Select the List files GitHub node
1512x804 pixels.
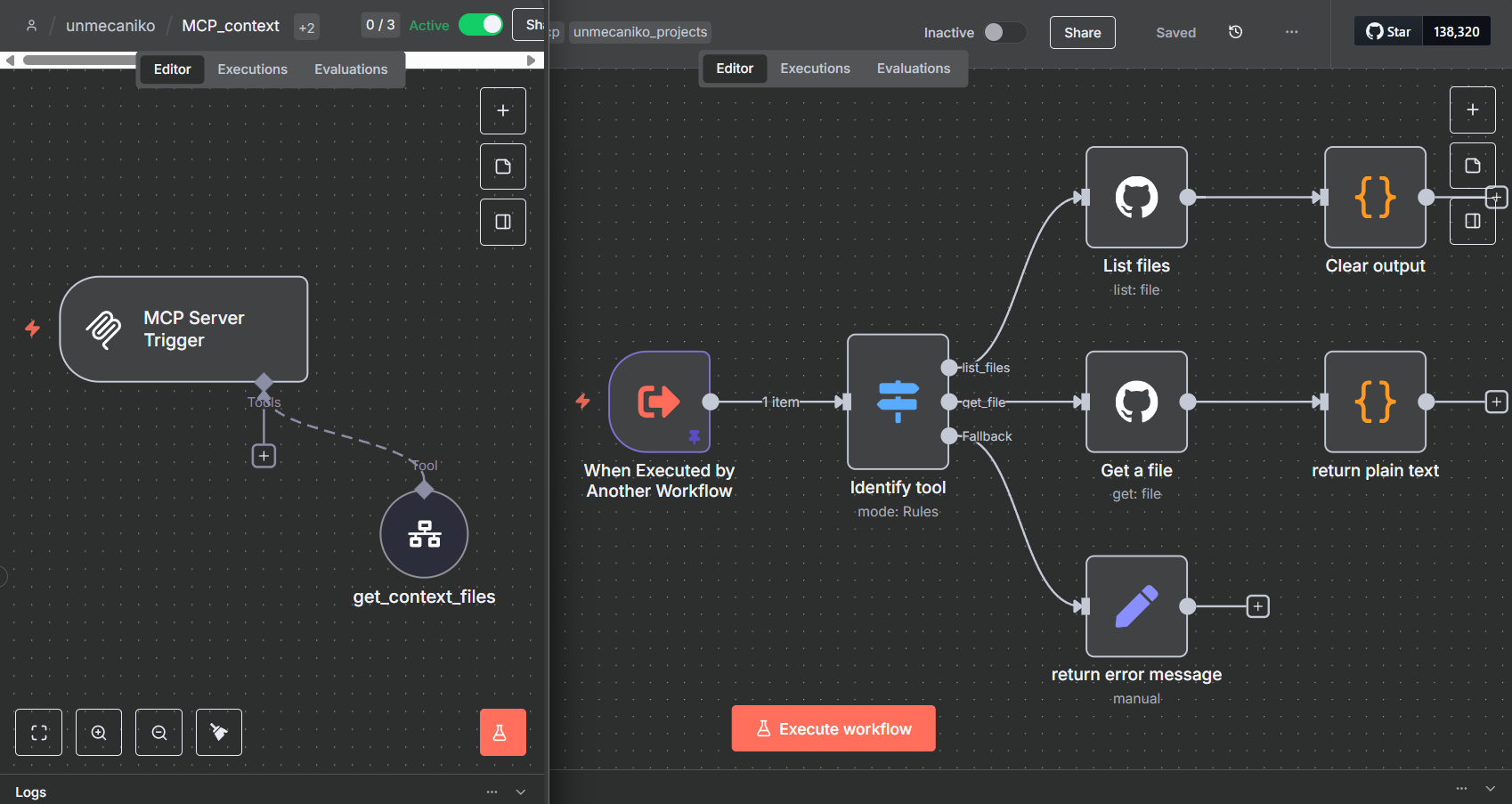[x=1136, y=198]
